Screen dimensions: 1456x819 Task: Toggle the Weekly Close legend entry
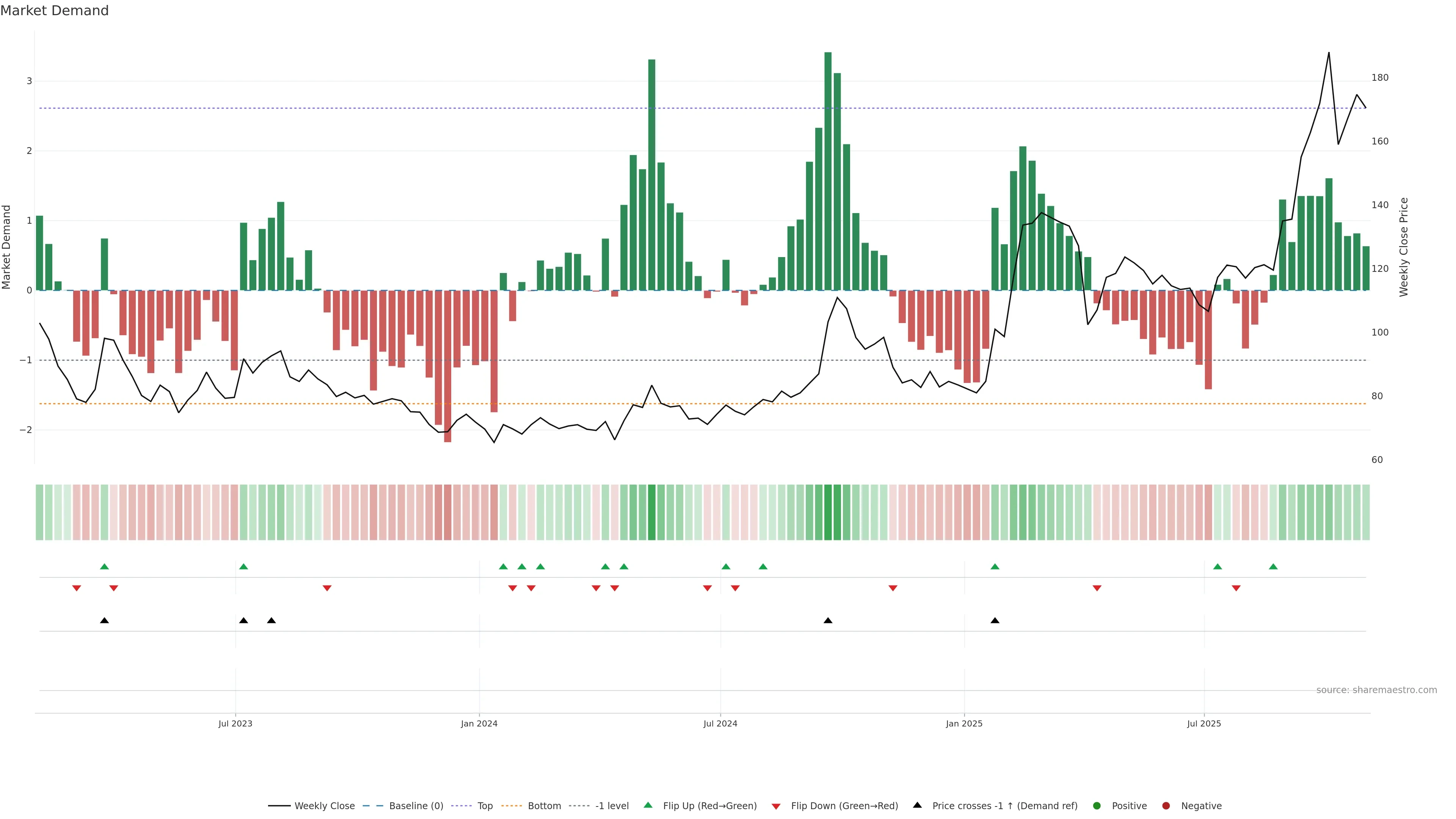[325, 805]
